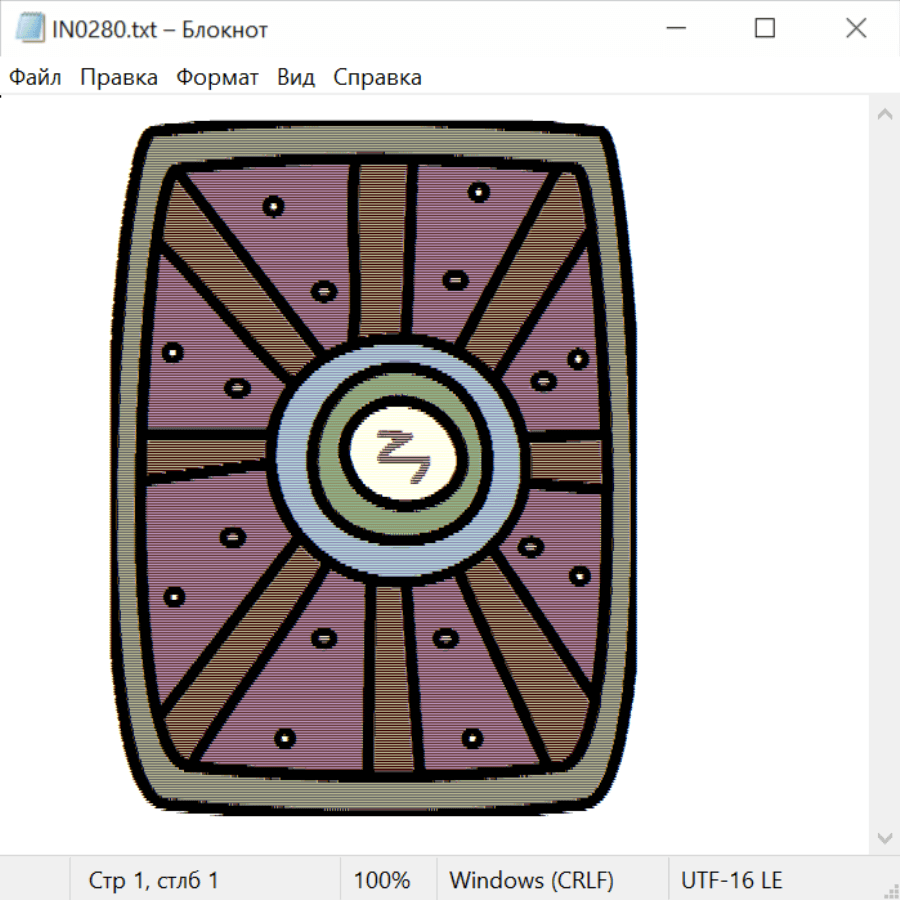Click the Notepad icon in title bar
Image resolution: width=900 pixels, height=900 pixels.
tap(29, 29)
